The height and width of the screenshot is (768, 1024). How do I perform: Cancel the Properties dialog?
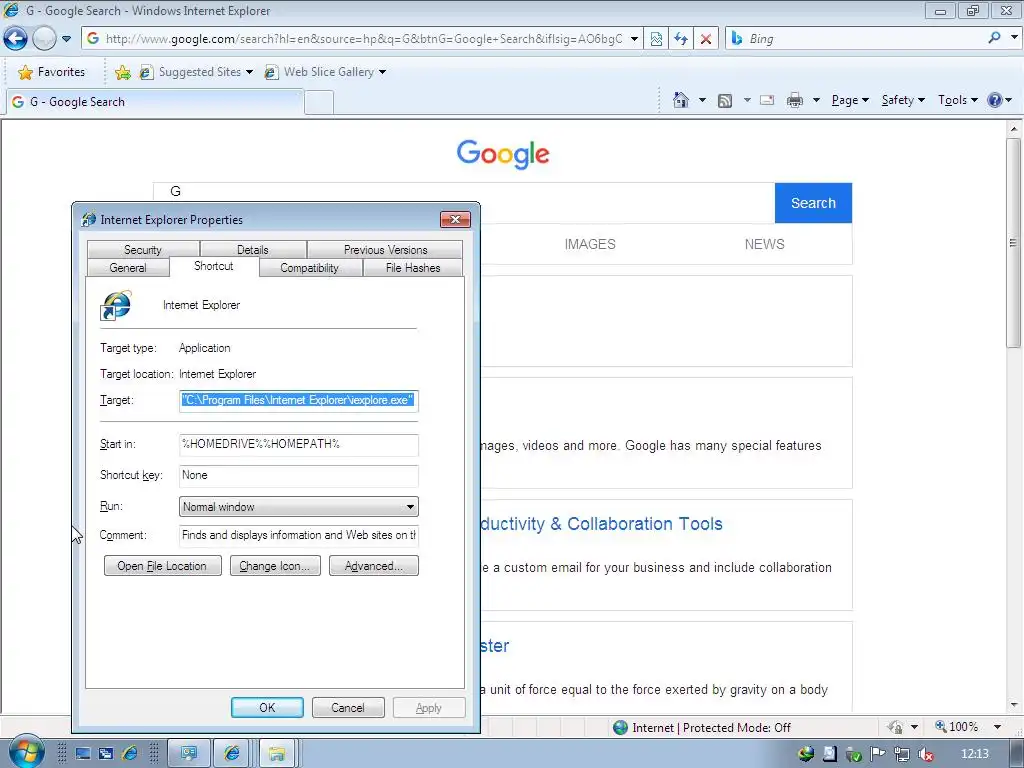[x=348, y=707]
